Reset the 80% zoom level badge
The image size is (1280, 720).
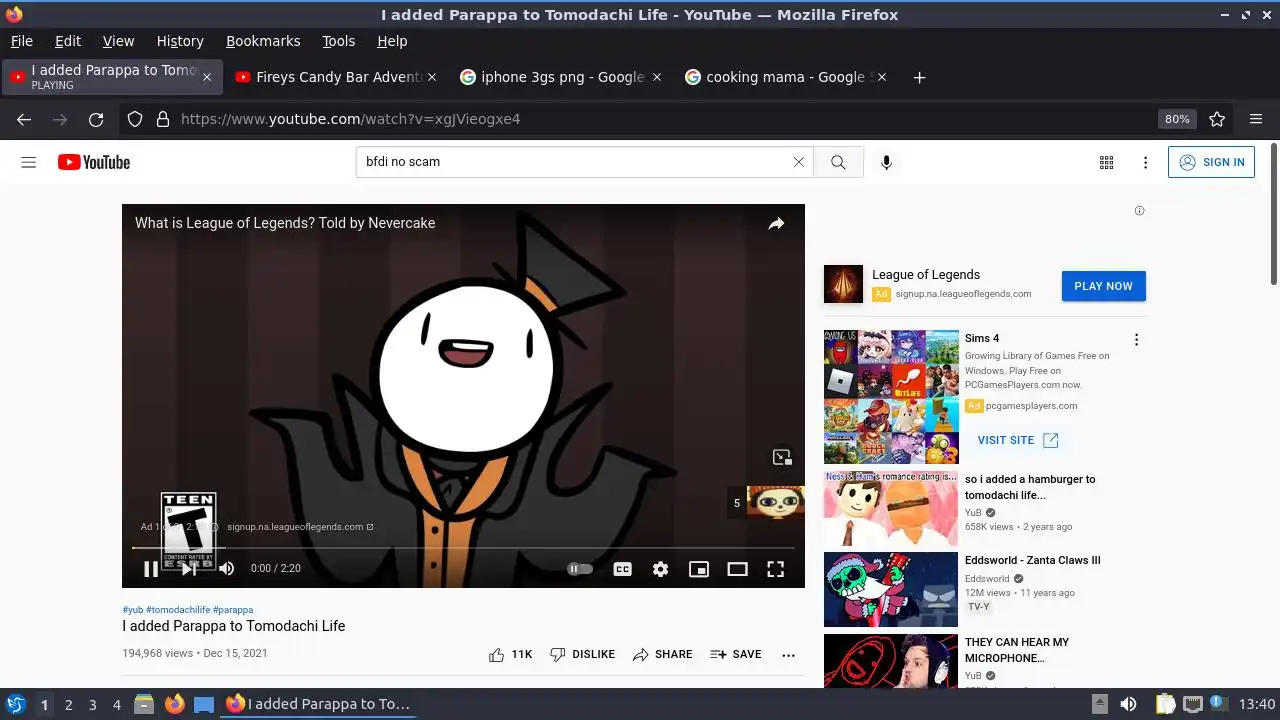(1177, 119)
